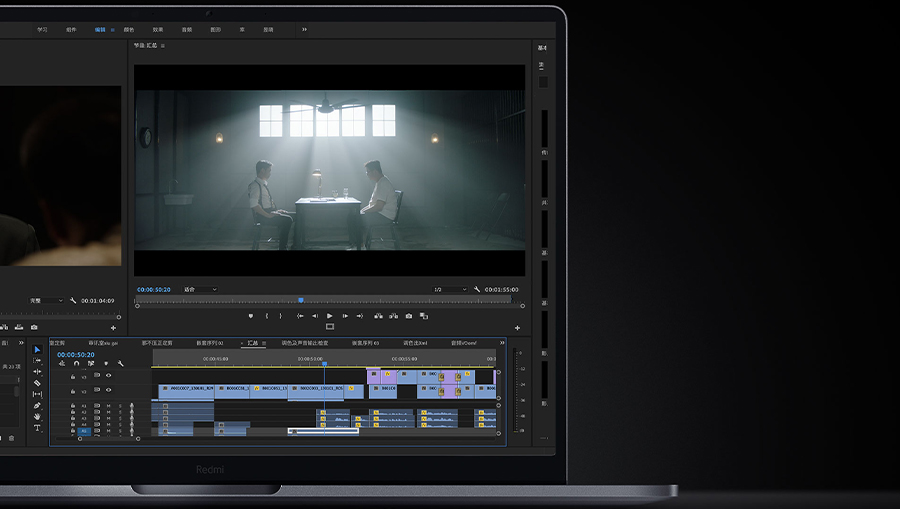This screenshot has width=900, height=509.
Task: Open Comparison View in Program monitor
Action: point(424,316)
